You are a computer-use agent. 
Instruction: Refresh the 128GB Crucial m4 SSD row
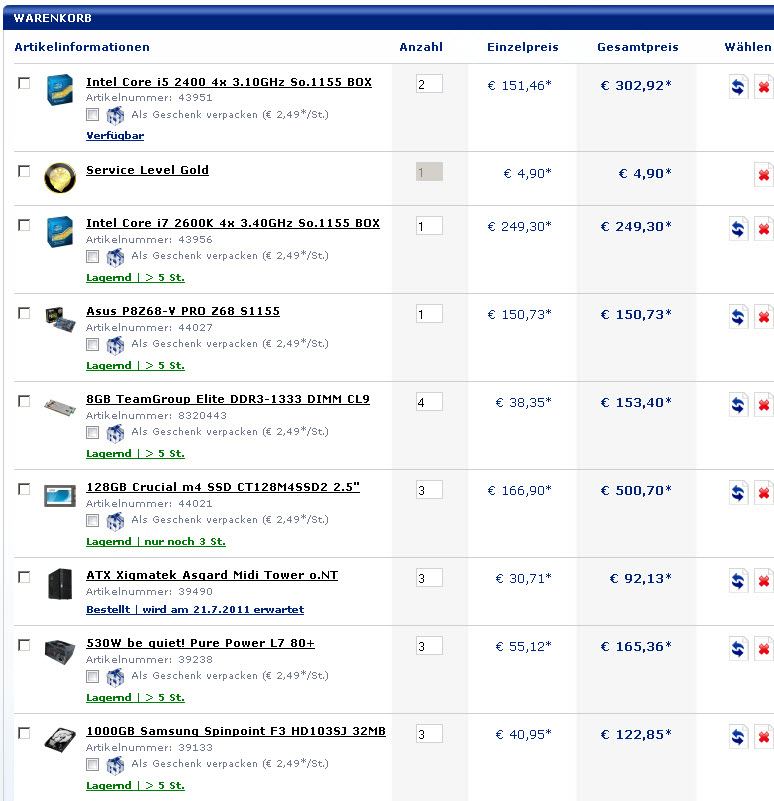coord(738,492)
